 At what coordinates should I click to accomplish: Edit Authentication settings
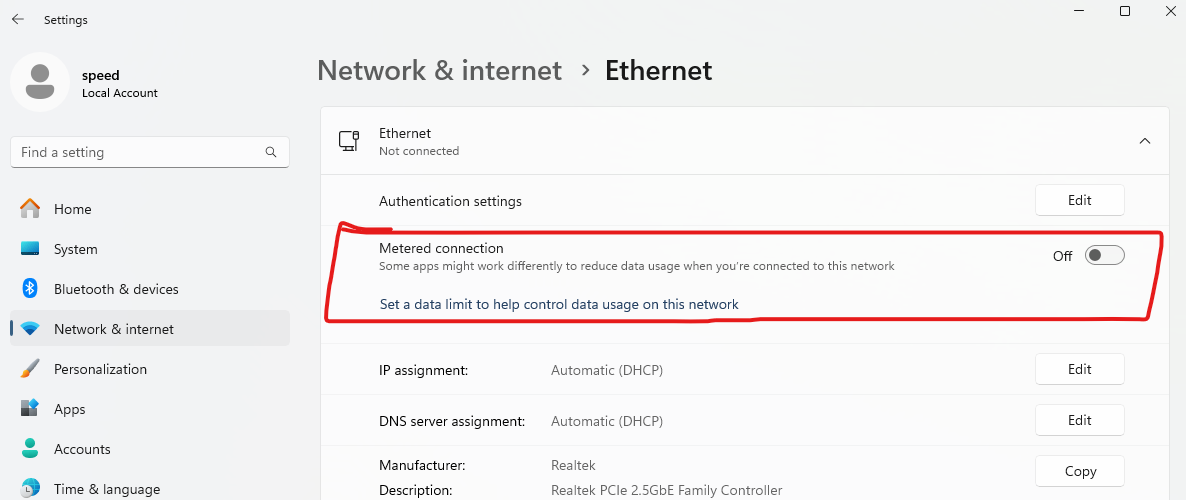point(1079,200)
